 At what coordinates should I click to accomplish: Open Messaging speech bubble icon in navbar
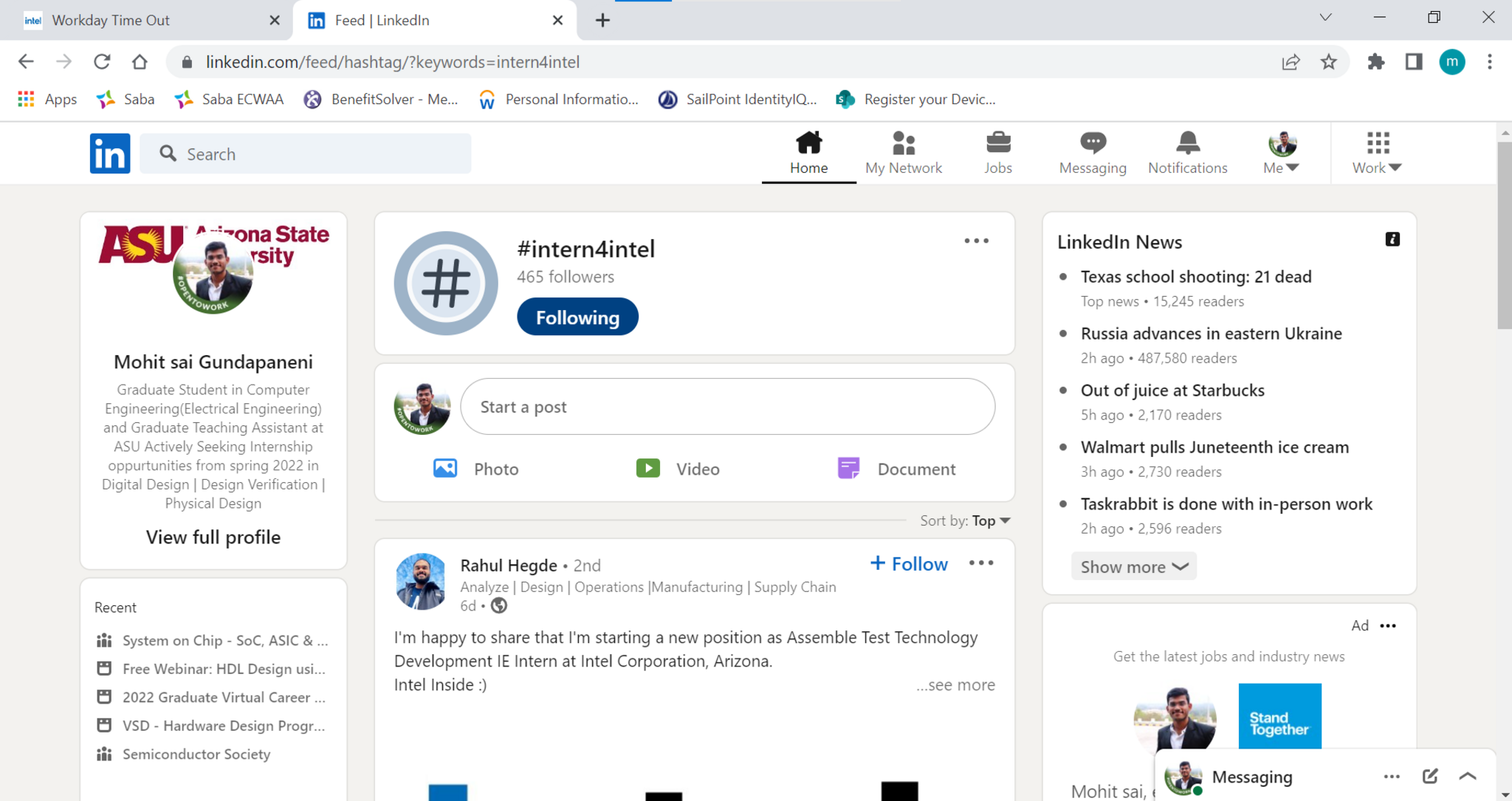[x=1092, y=142]
